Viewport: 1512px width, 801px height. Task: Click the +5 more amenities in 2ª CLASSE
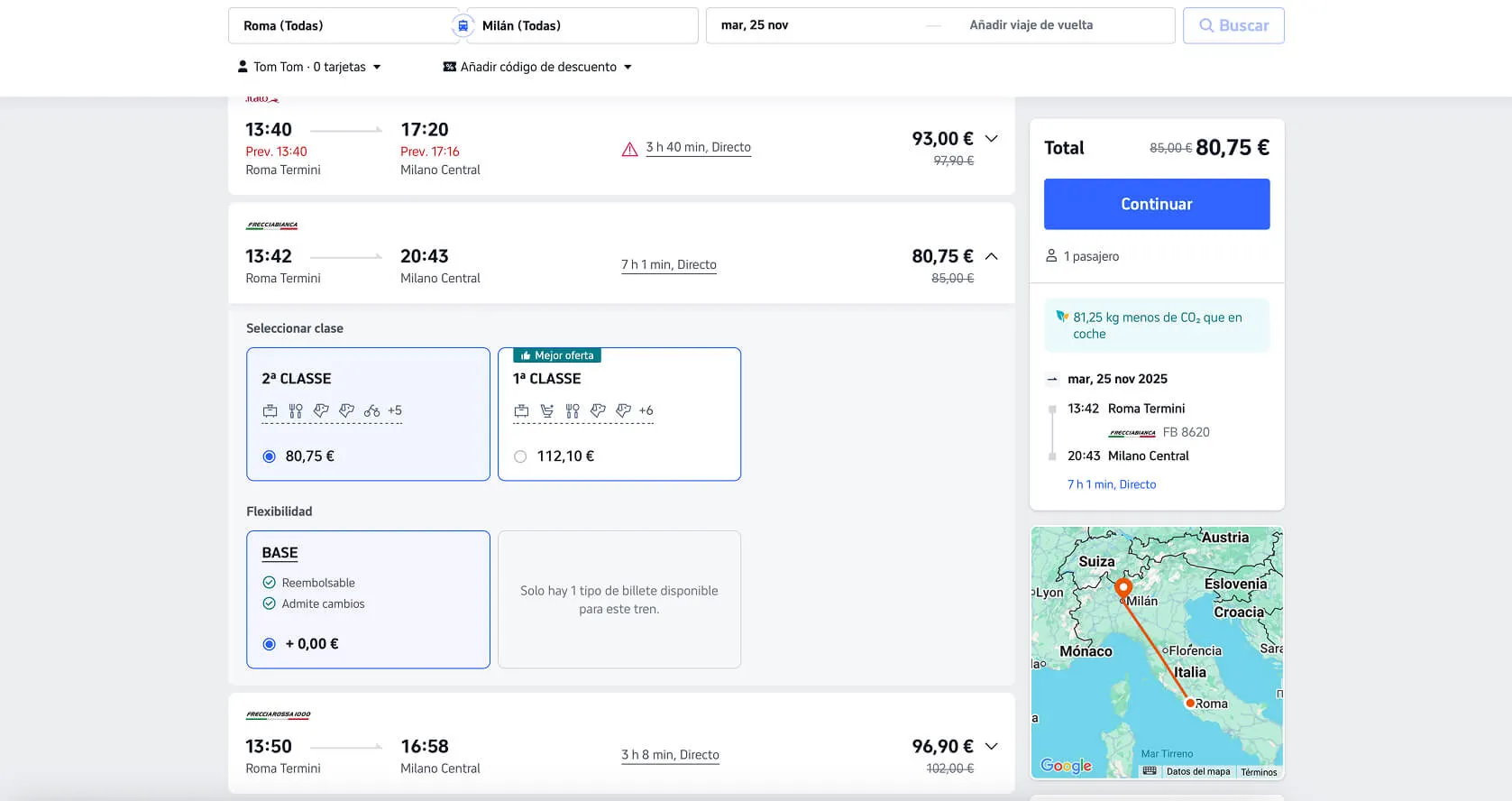tap(395, 410)
